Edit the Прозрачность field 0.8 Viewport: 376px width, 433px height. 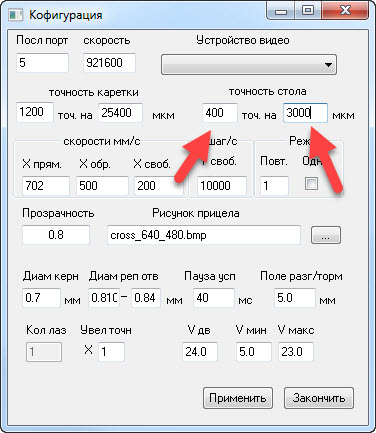tap(56, 235)
